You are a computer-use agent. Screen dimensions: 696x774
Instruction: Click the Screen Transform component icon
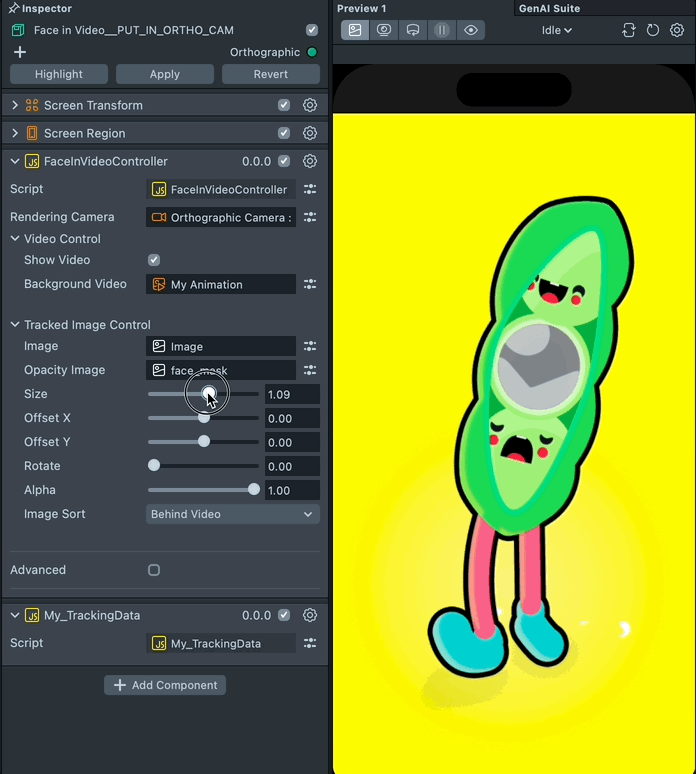32,105
